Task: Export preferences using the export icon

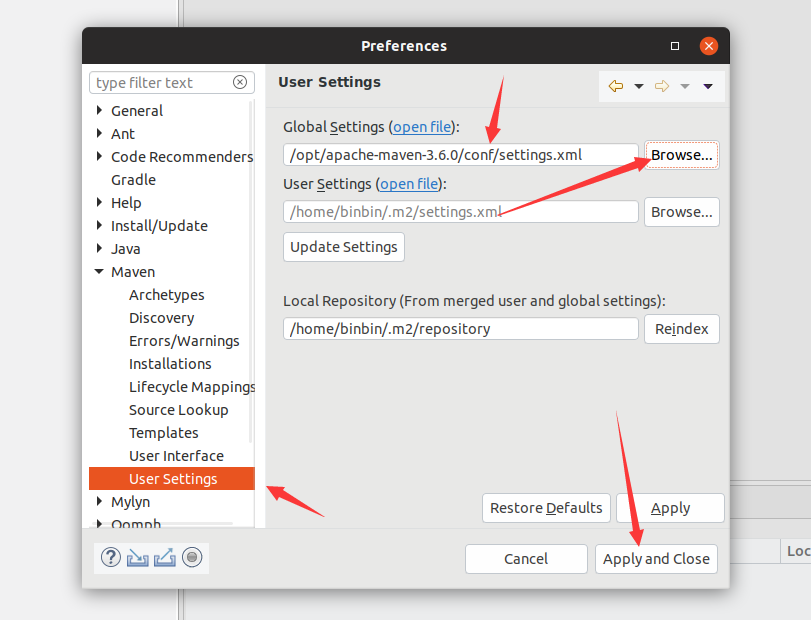Action: (164, 557)
